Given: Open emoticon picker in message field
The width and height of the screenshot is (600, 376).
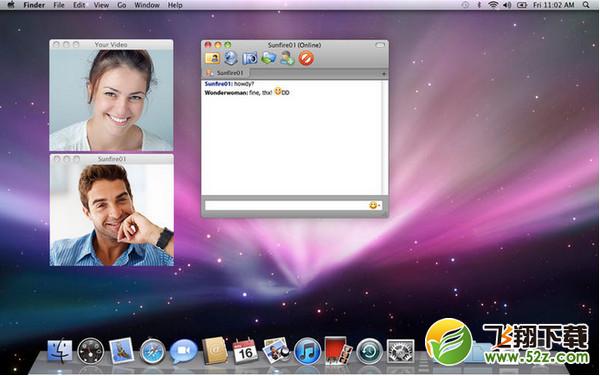Looking at the screenshot, I should [x=374, y=205].
